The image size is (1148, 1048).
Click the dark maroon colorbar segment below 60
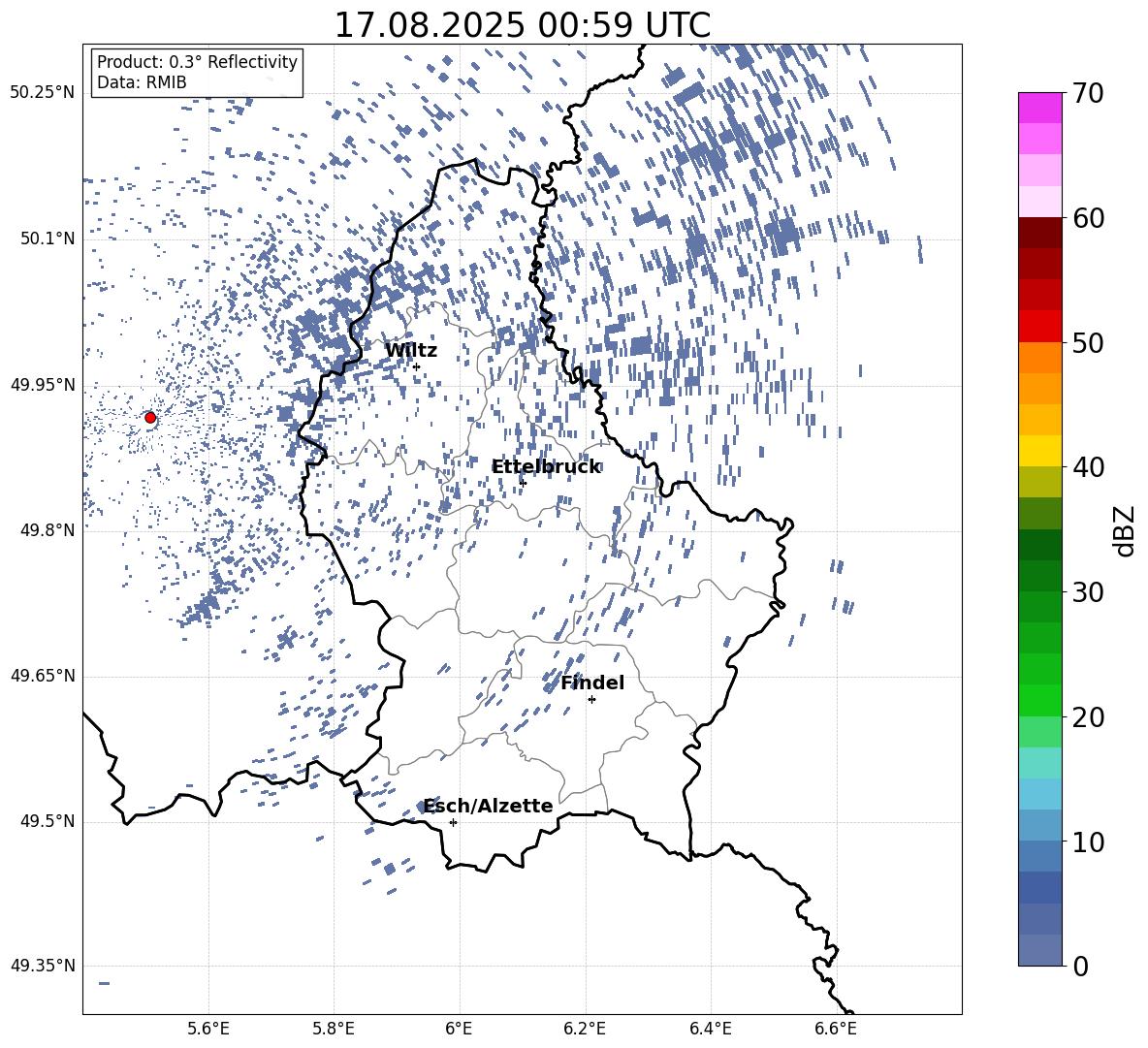point(1039,233)
